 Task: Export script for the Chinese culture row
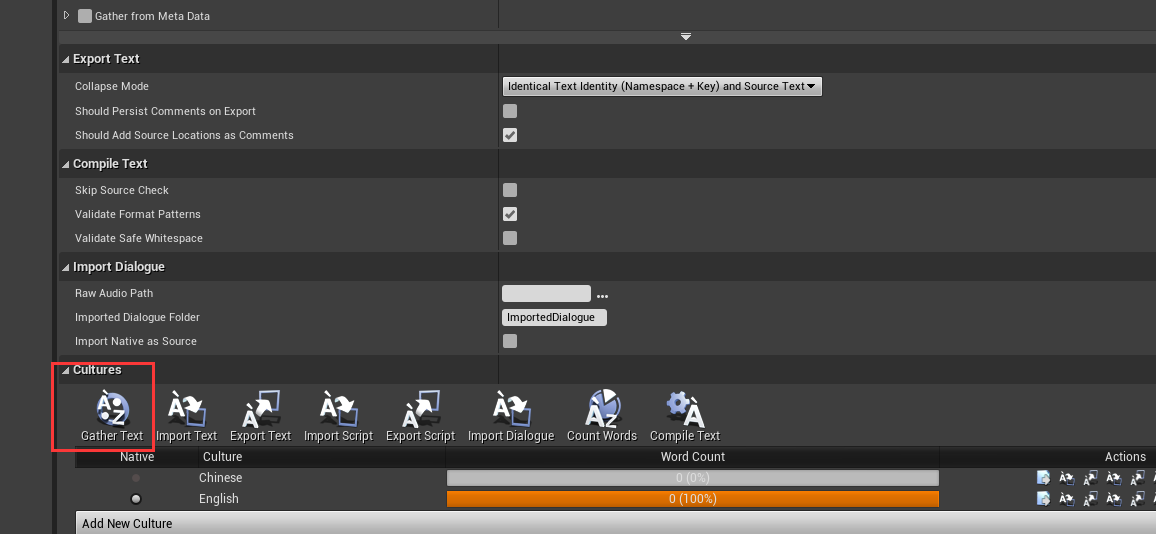click(1138, 478)
